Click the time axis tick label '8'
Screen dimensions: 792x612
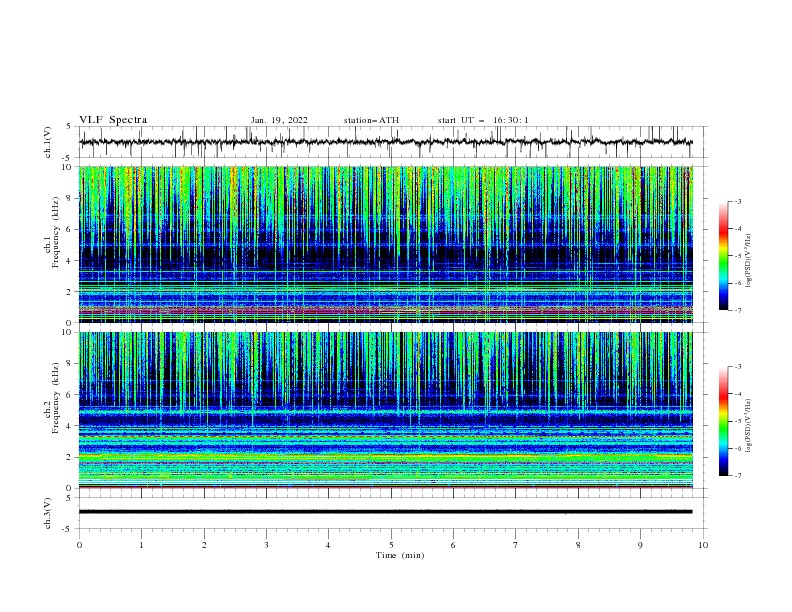click(x=578, y=545)
